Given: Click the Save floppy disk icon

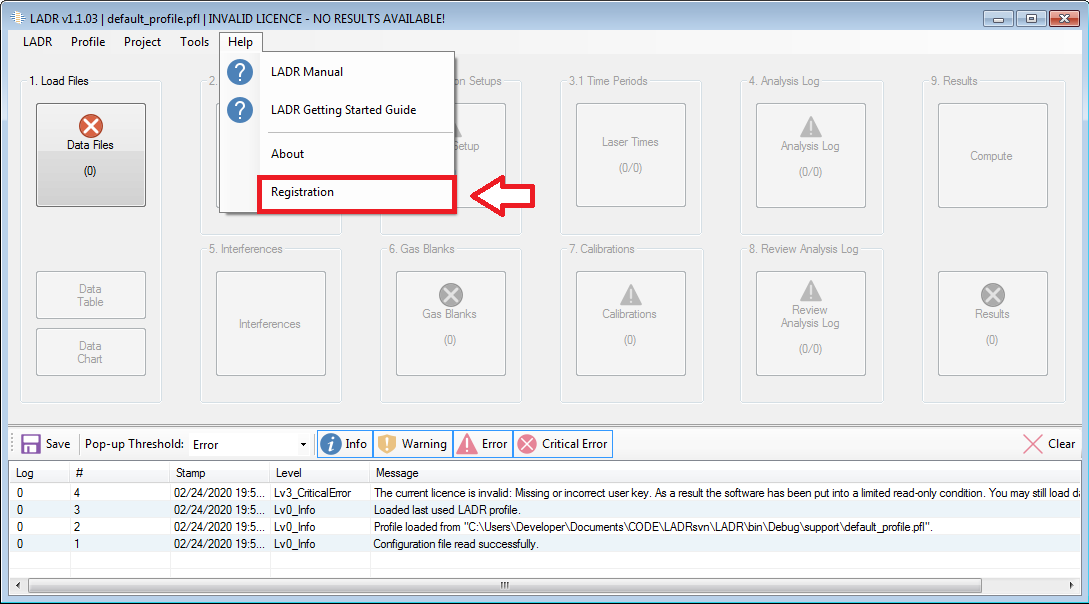Looking at the screenshot, I should click(x=31, y=444).
